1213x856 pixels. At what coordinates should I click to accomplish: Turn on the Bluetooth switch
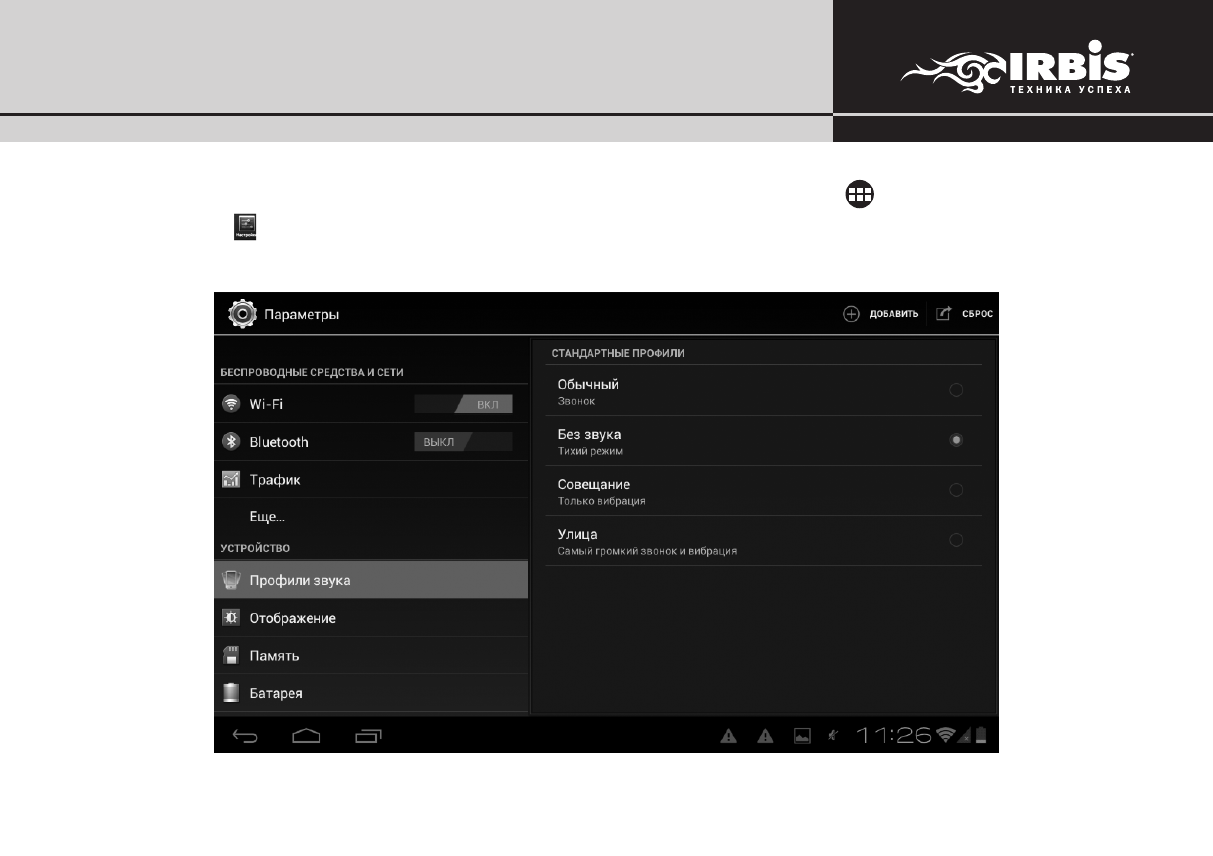pos(464,442)
